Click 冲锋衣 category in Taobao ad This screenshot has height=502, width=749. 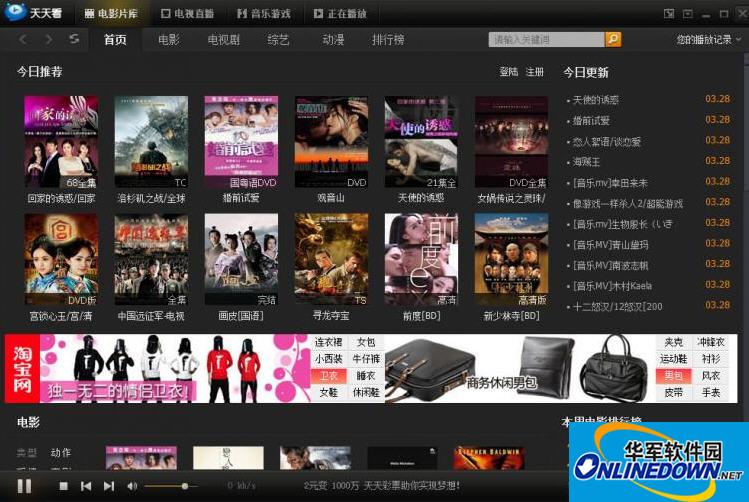tap(711, 342)
